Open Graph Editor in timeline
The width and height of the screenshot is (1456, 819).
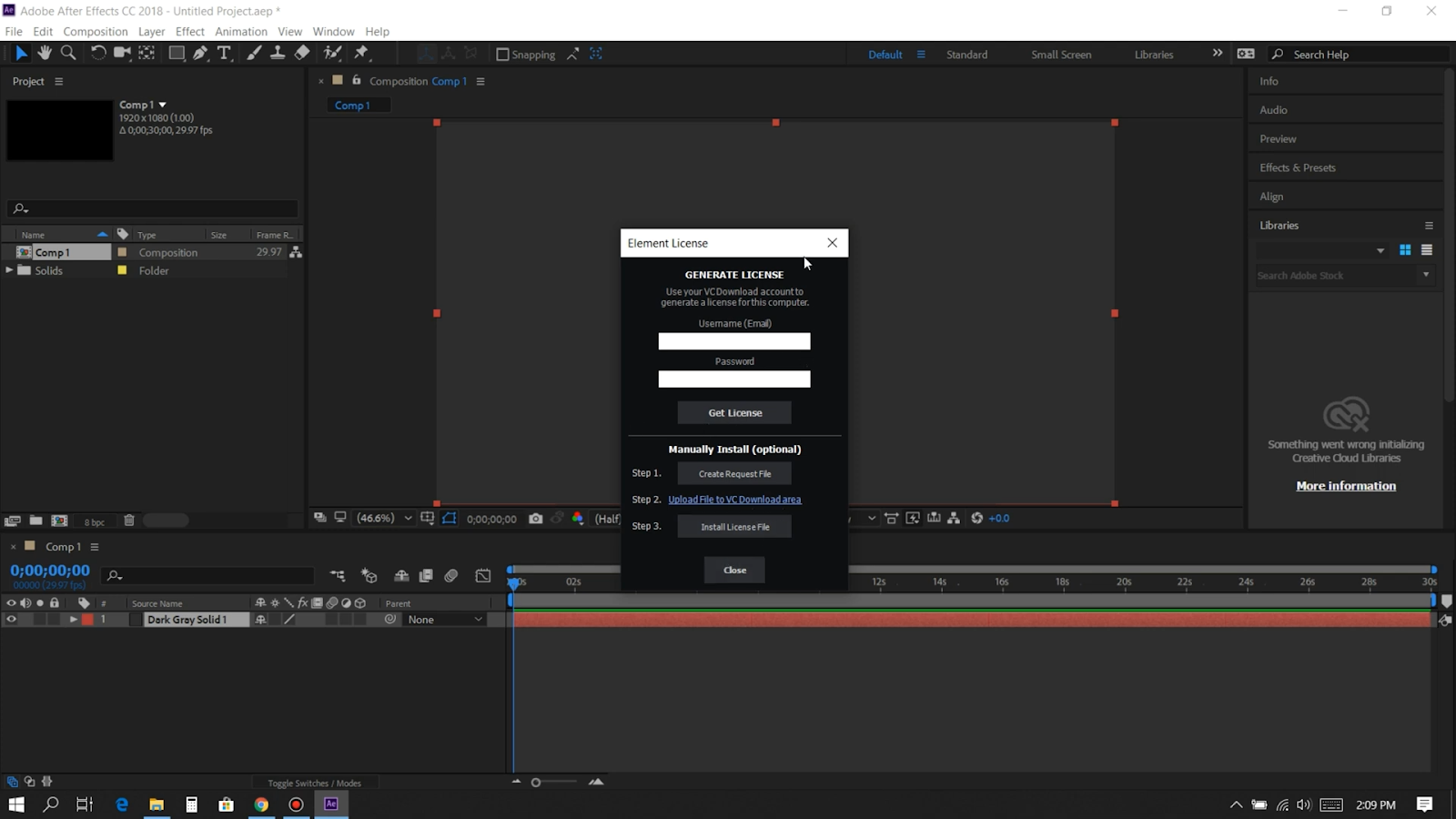coord(483,576)
